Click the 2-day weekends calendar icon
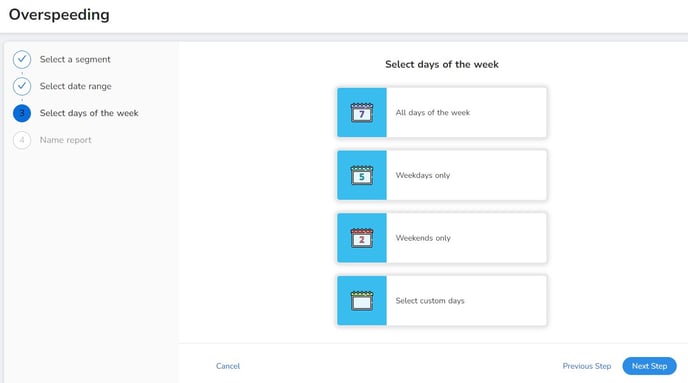The image size is (688, 383). [362, 238]
